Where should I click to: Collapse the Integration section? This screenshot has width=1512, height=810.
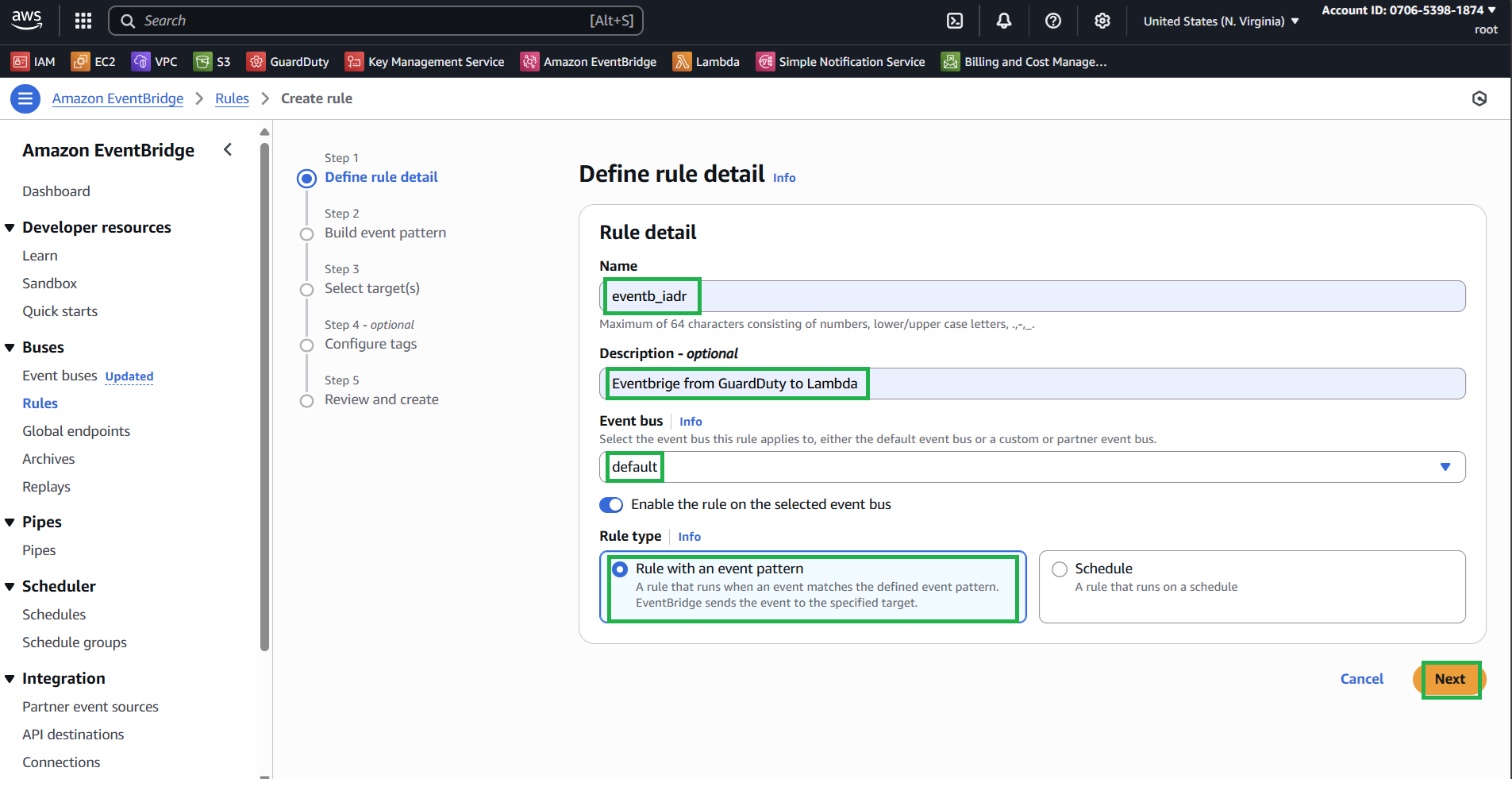[10, 679]
